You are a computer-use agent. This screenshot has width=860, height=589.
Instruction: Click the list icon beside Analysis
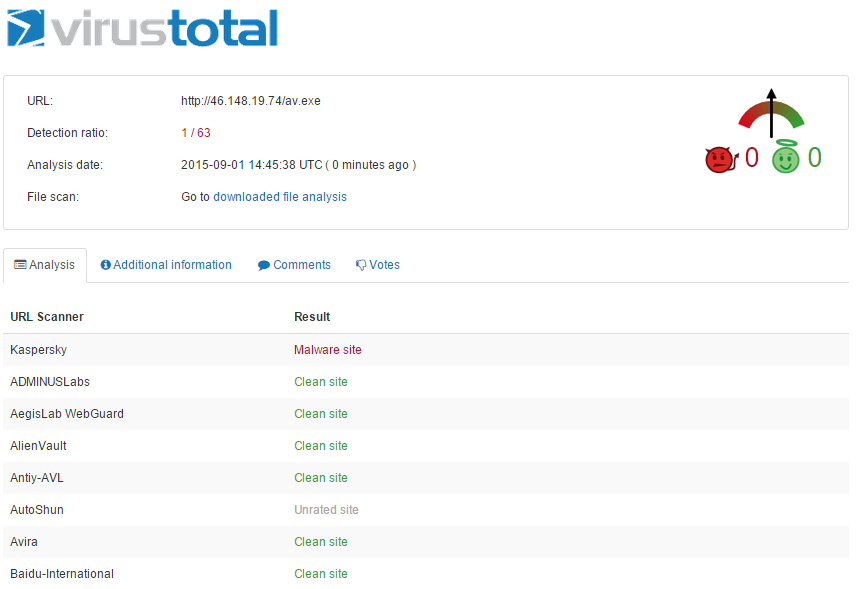coord(20,265)
